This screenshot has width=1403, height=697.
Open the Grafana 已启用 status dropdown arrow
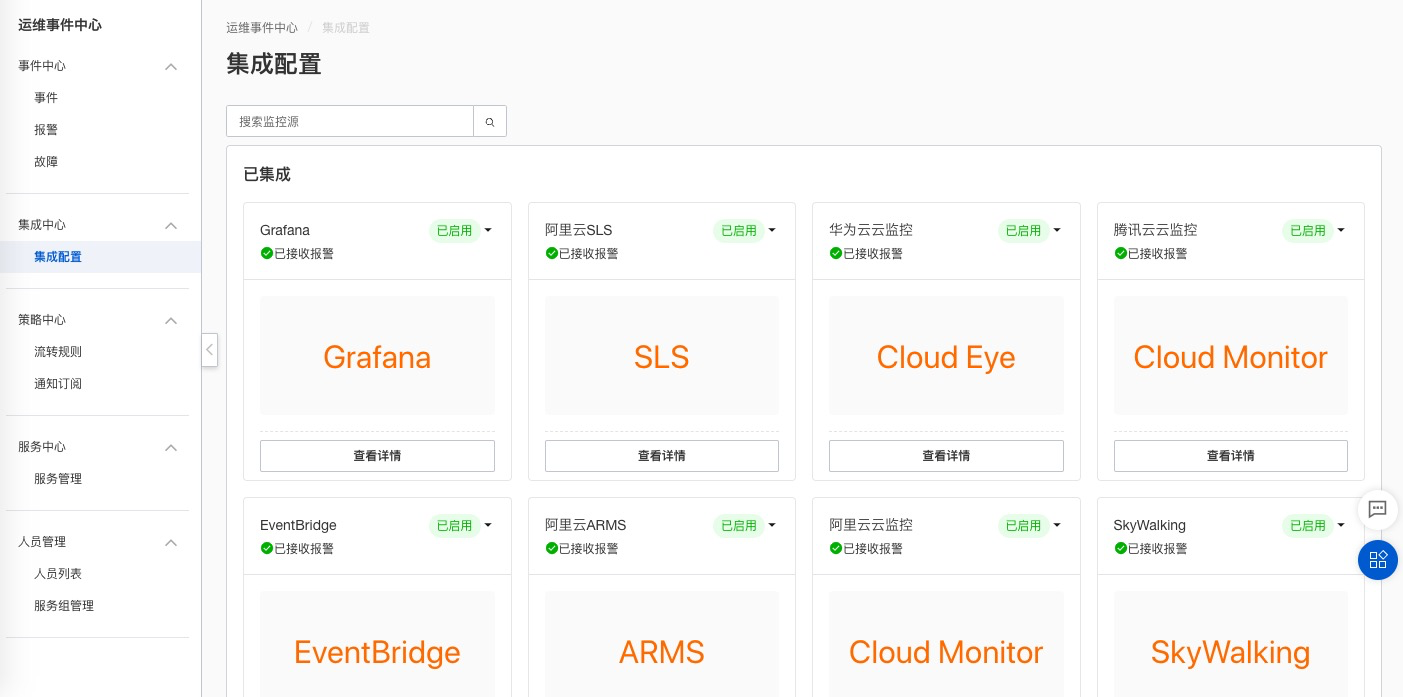[x=488, y=230]
